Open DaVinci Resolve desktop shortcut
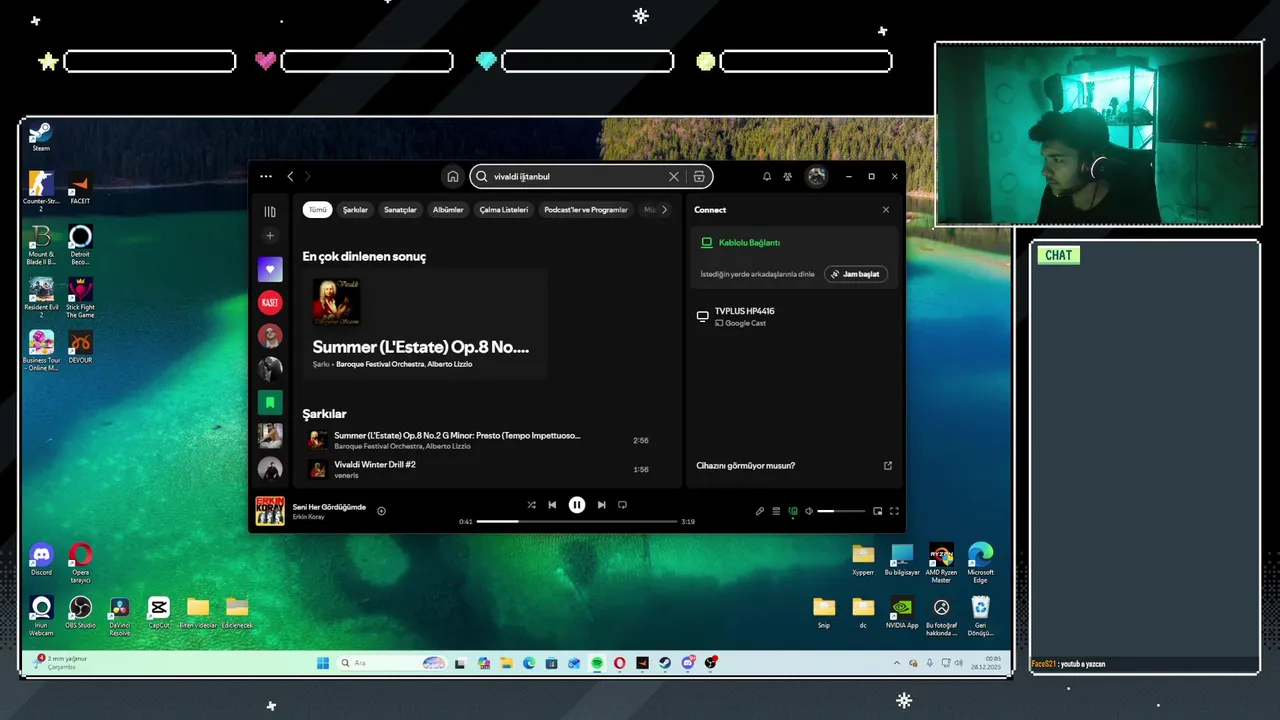Image resolution: width=1280 pixels, height=720 pixels. click(x=120, y=615)
